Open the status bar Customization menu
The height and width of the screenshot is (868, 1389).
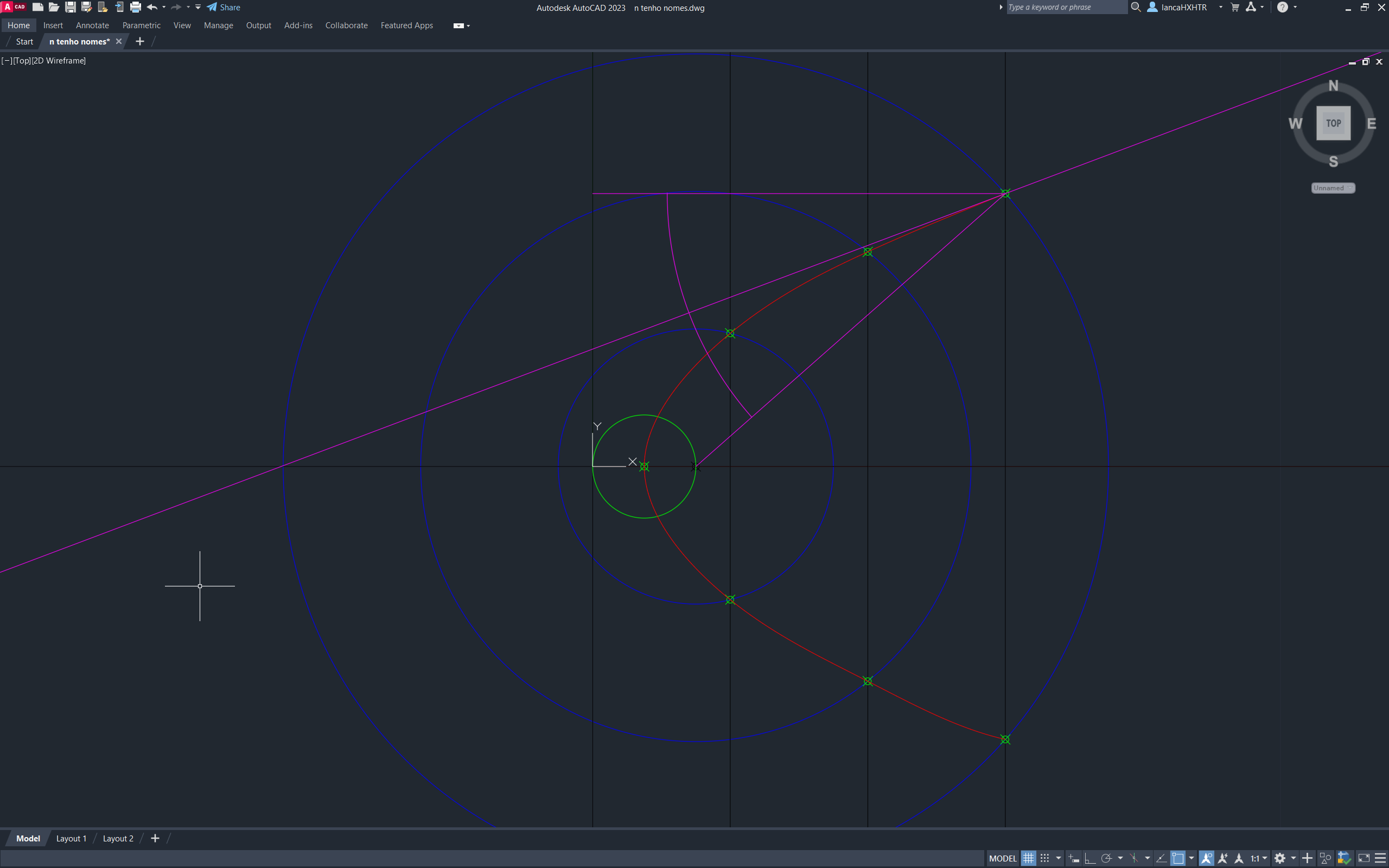click(1380, 858)
